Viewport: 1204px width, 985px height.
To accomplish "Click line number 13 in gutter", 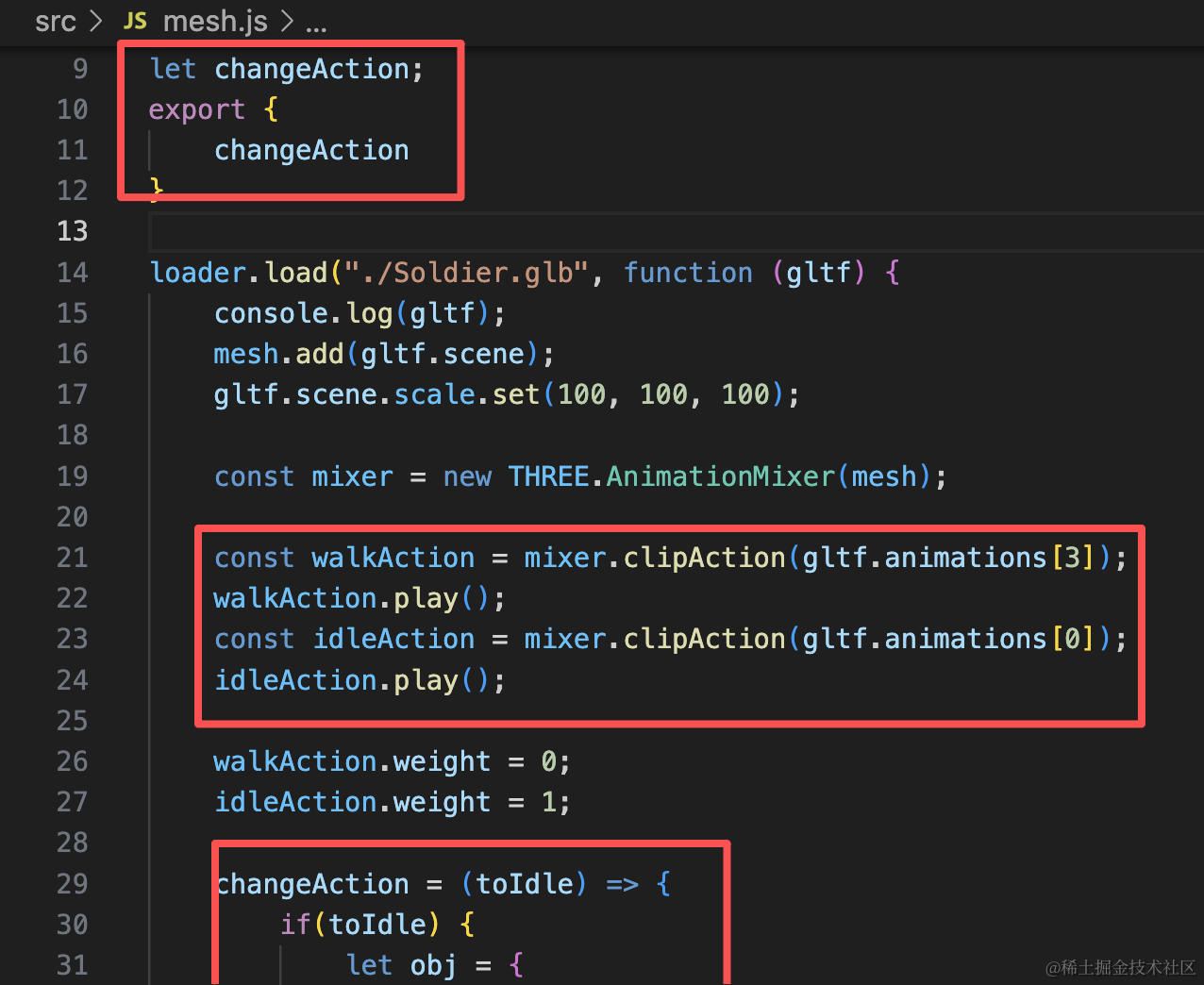I will pos(73,231).
